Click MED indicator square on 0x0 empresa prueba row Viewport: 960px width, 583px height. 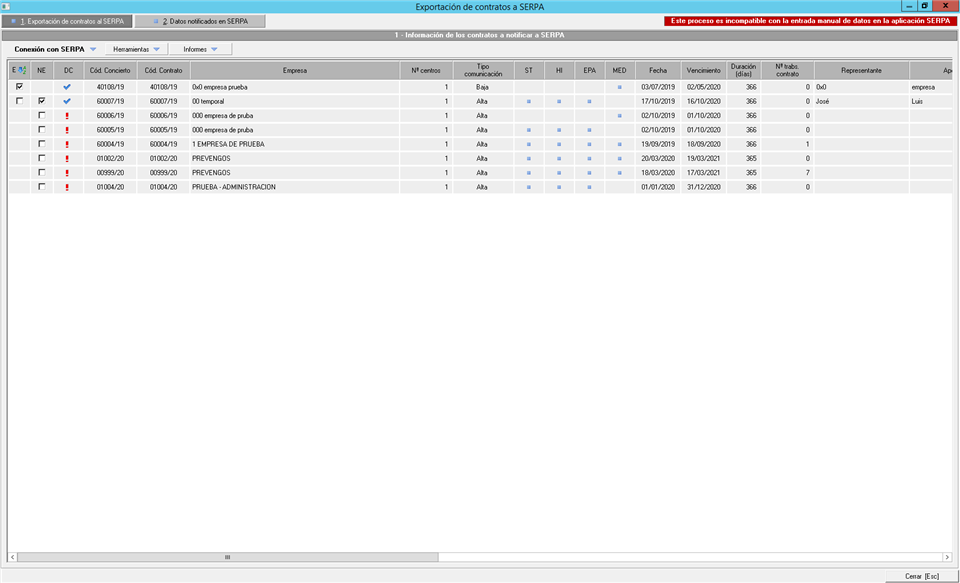click(619, 87)
